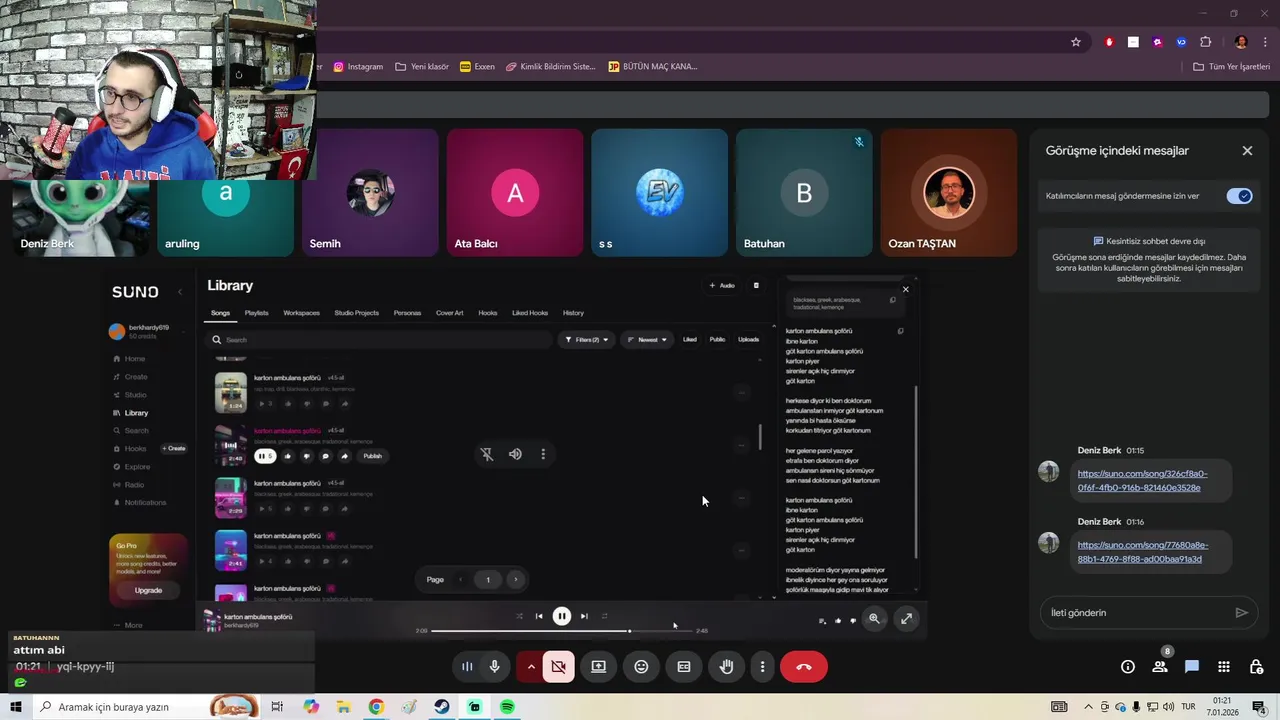The height and width of the screenshot is (720, 1280).
Task: Click trash icon next to Audio button
Action: pos(756,286)
